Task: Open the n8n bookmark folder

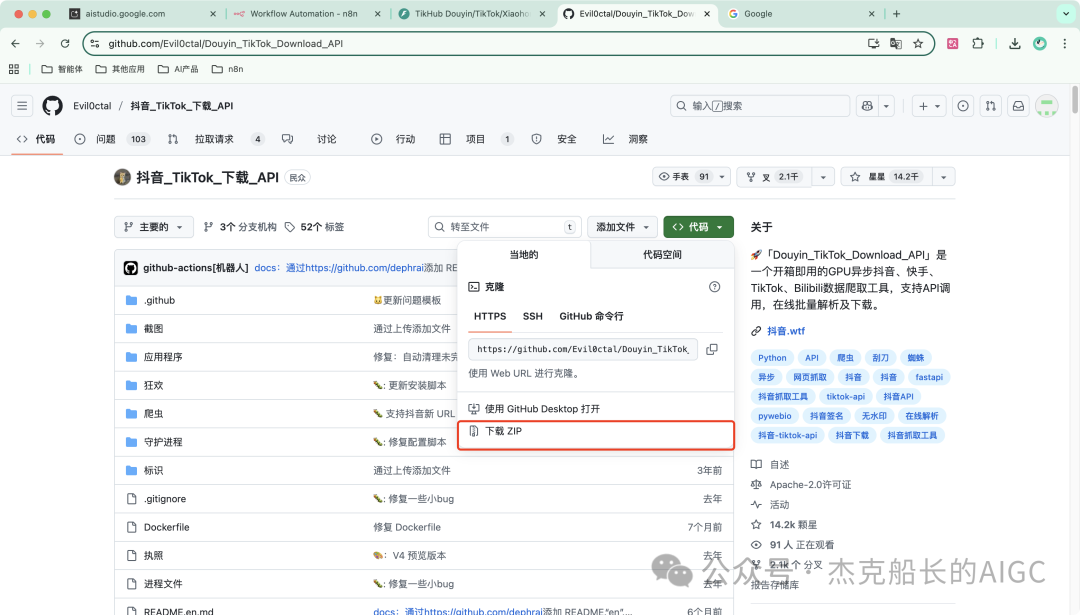Action: [227, 69]
